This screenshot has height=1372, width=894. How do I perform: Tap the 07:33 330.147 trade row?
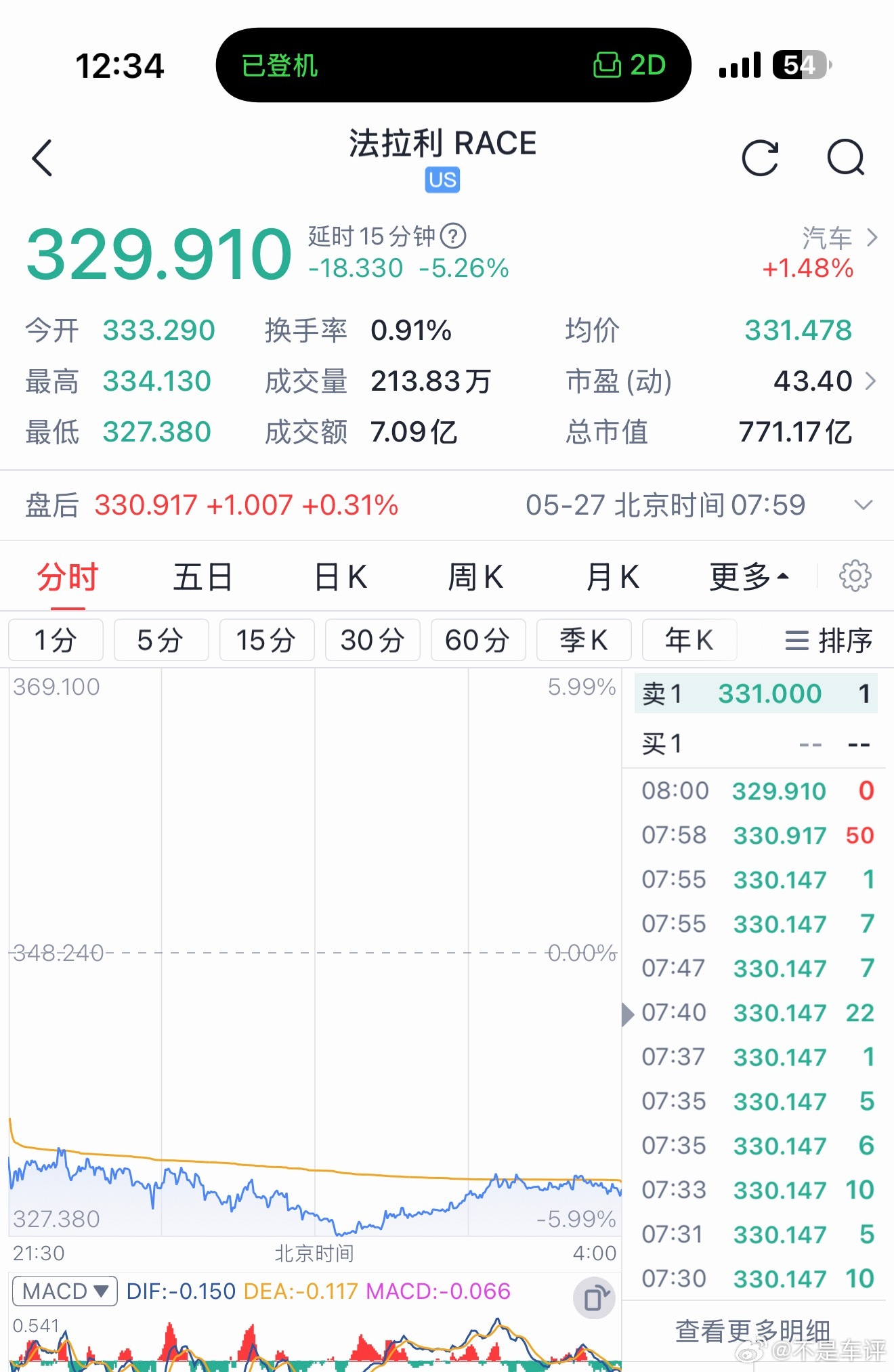(x=757, y=1190)
